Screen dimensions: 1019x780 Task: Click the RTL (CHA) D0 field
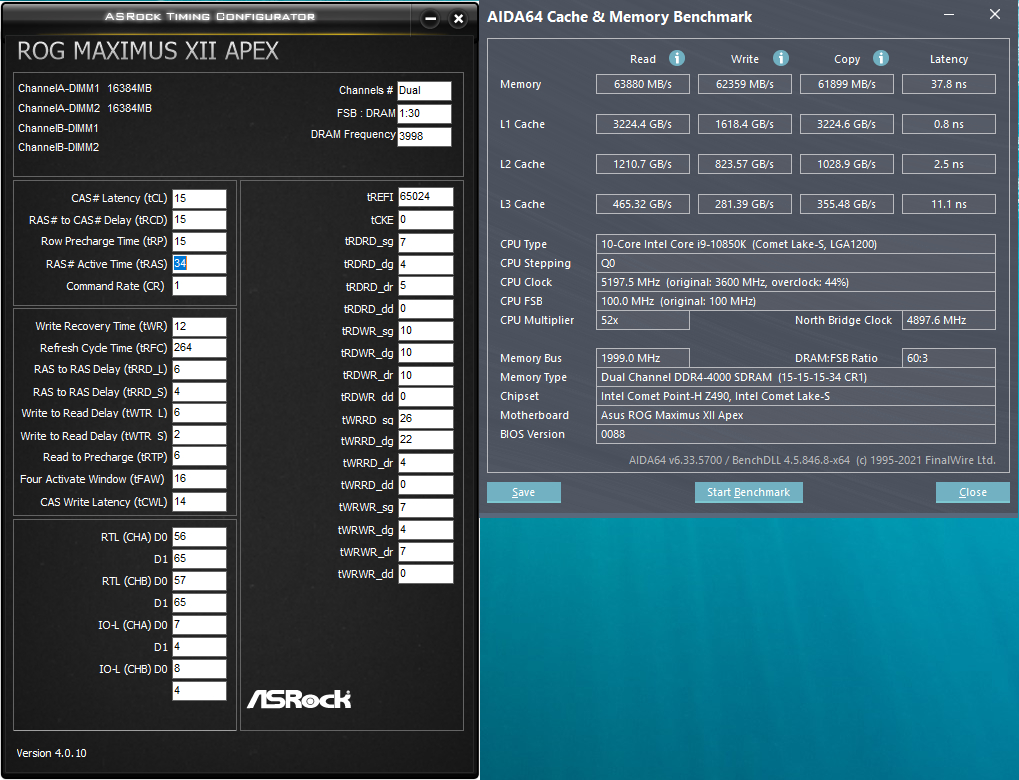click(199, 537)
